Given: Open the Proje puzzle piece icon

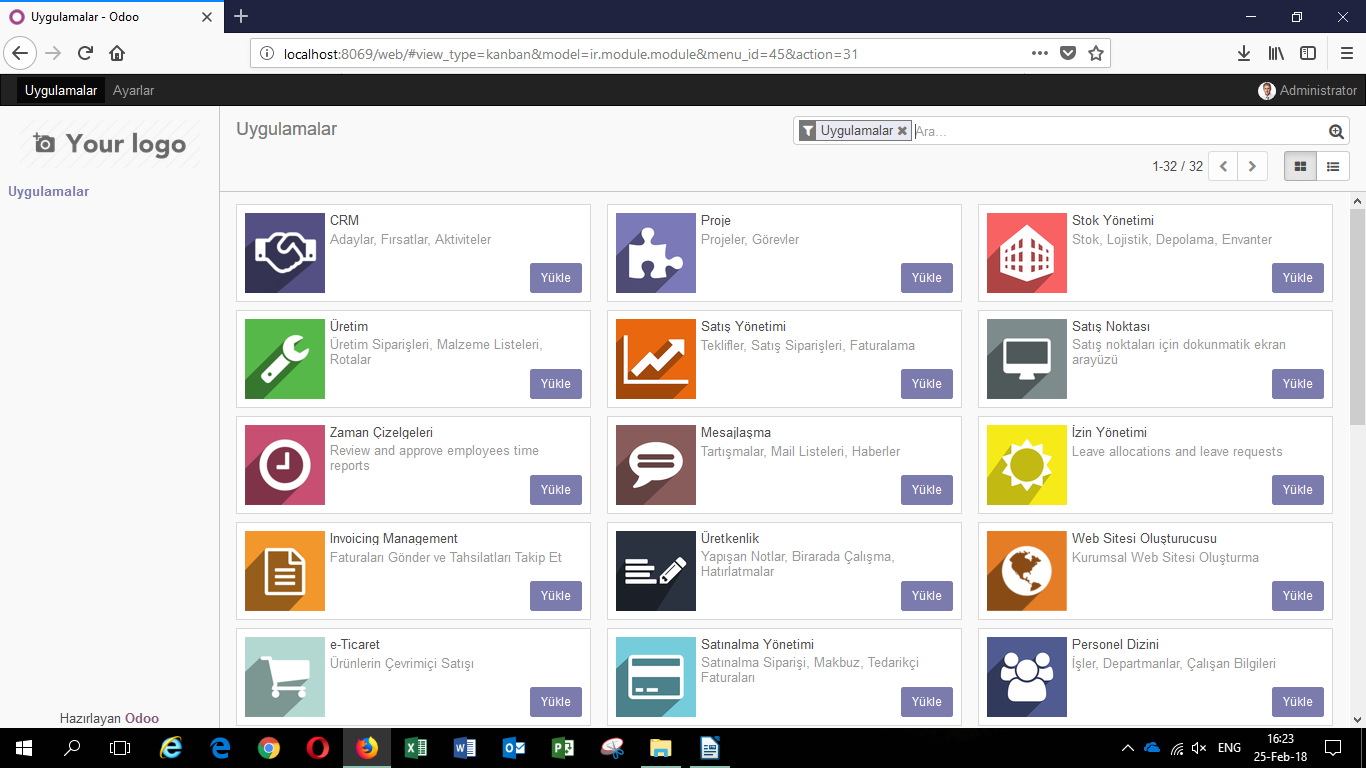Looking at the screenshot, I should [x=656, y=253].
